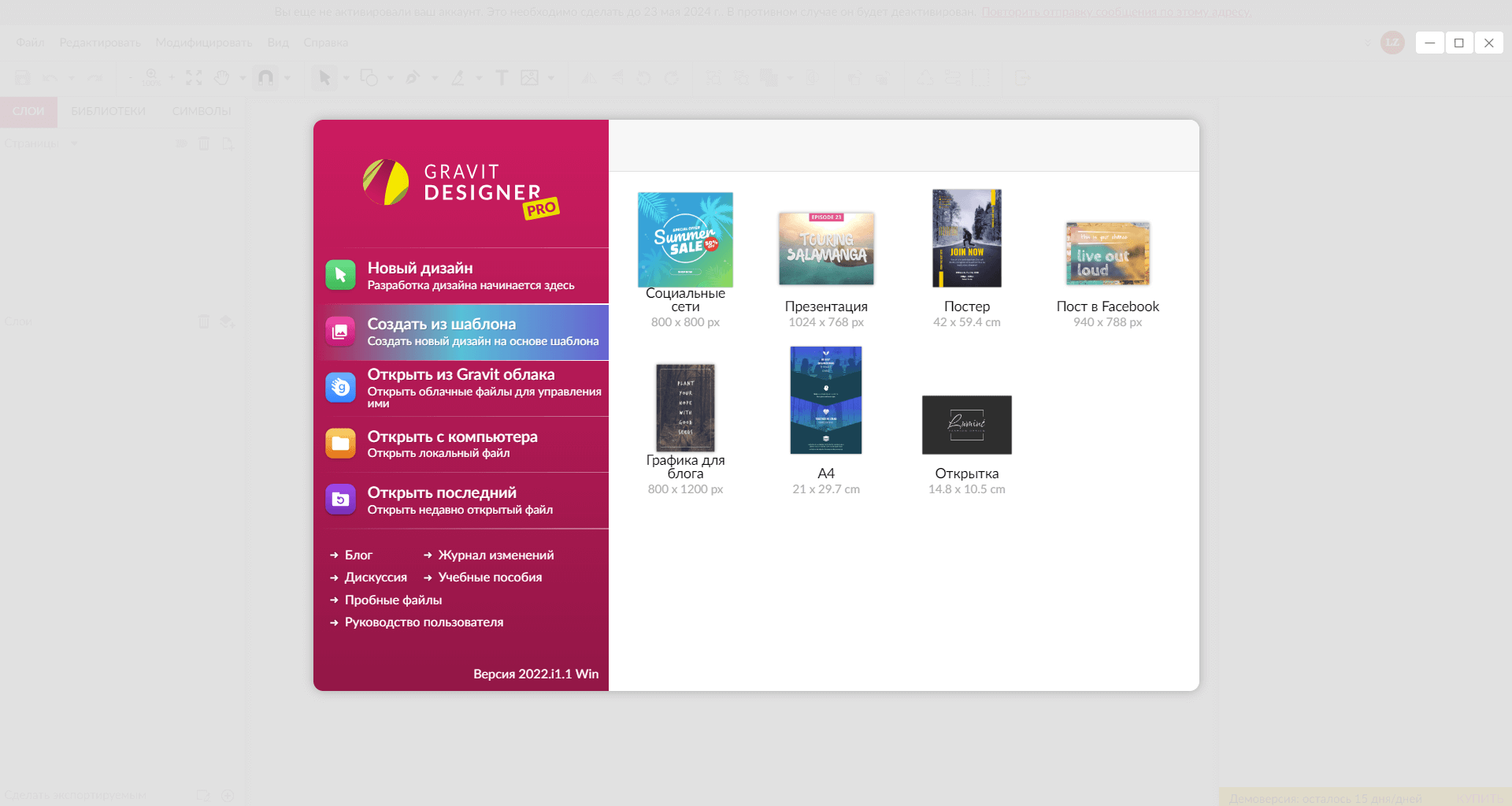Image resolution: width=1512 pixels, height=806 pixels.
Task: Click the LZ user avatar
Action: [x=1392, y=43]
